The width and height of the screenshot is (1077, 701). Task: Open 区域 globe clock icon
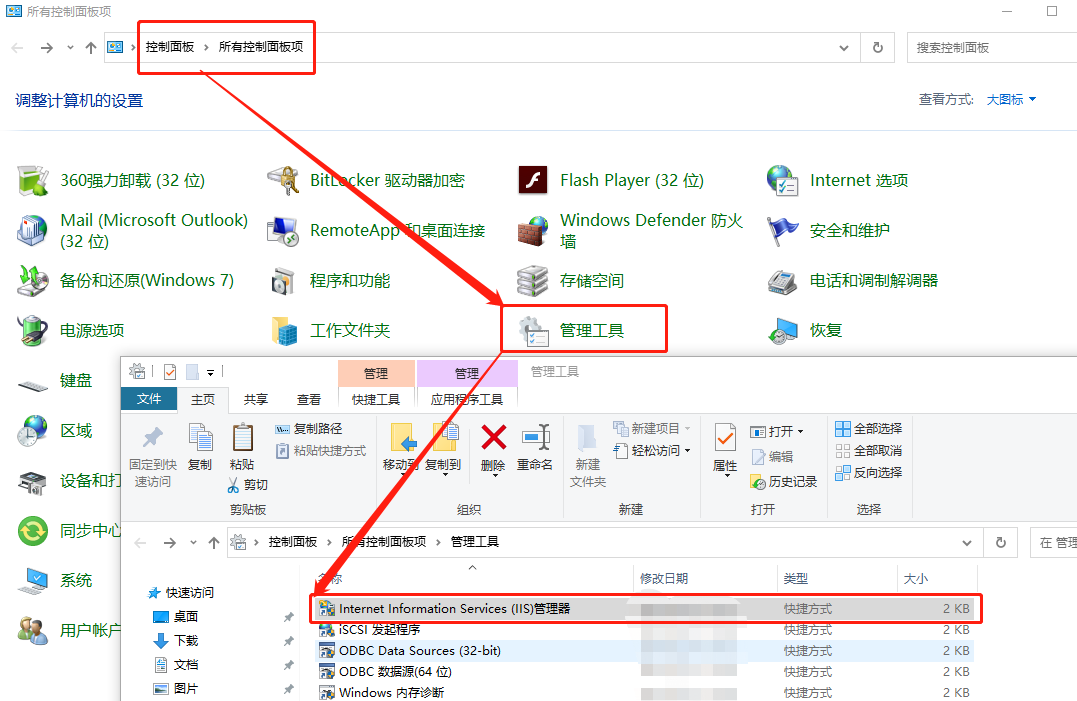pos(32,431)
